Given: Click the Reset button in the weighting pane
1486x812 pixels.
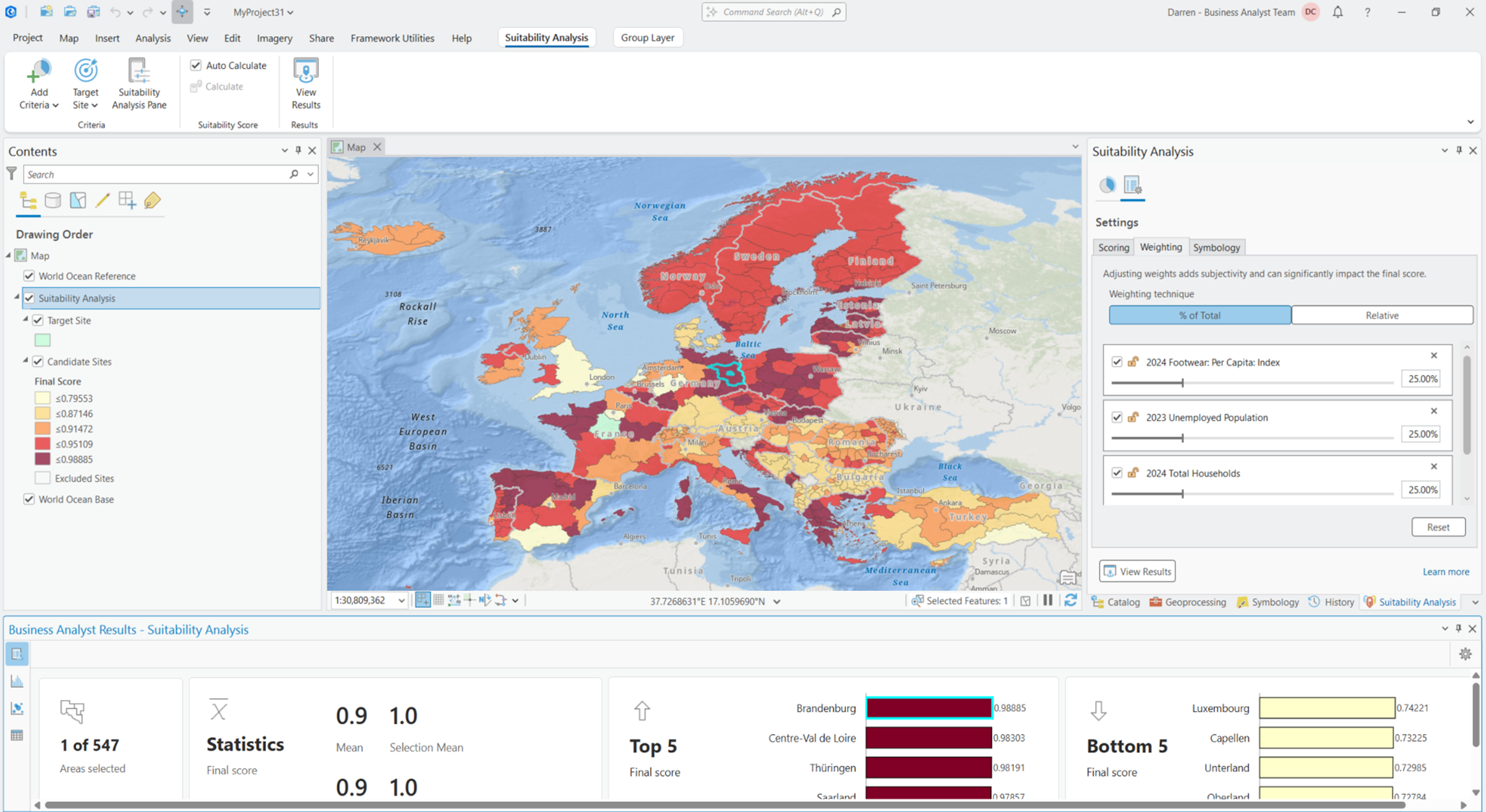Looking at the screenshot, I should [1438, 527].
